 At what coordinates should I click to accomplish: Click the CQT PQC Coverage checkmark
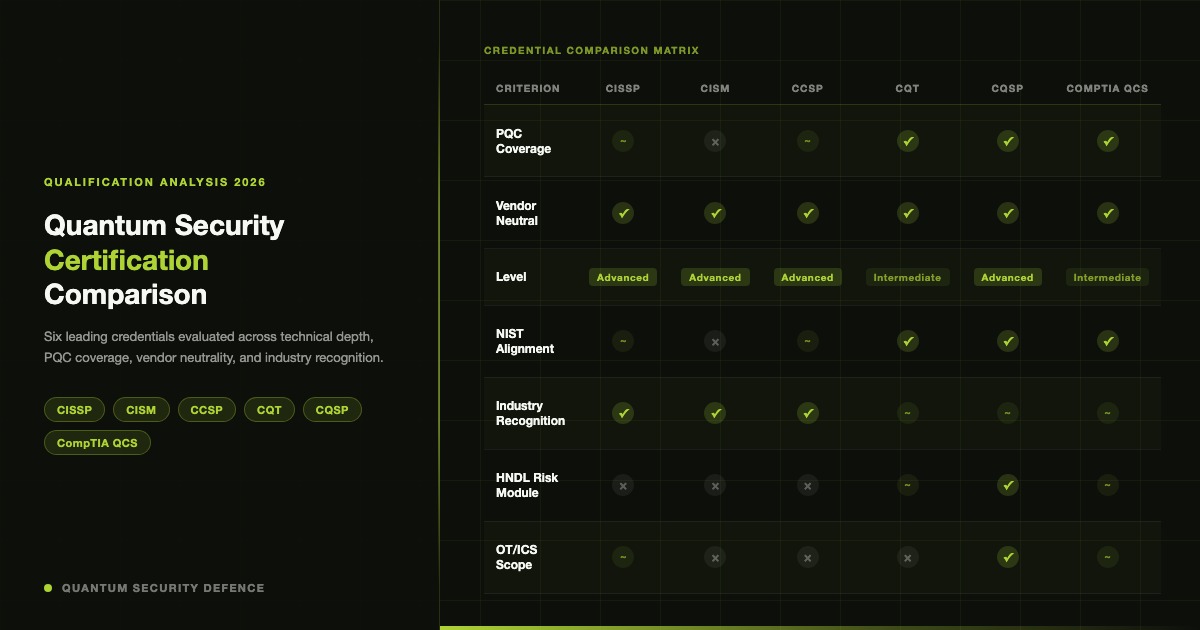tap(907, 141)
